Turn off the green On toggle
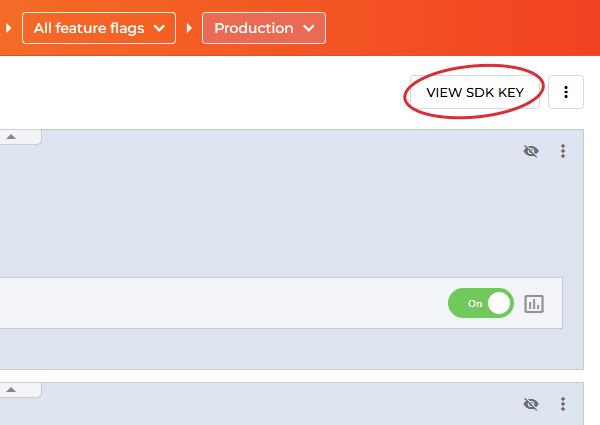The width and height of the screenshot is (600, 425). (x=480, y=303)
